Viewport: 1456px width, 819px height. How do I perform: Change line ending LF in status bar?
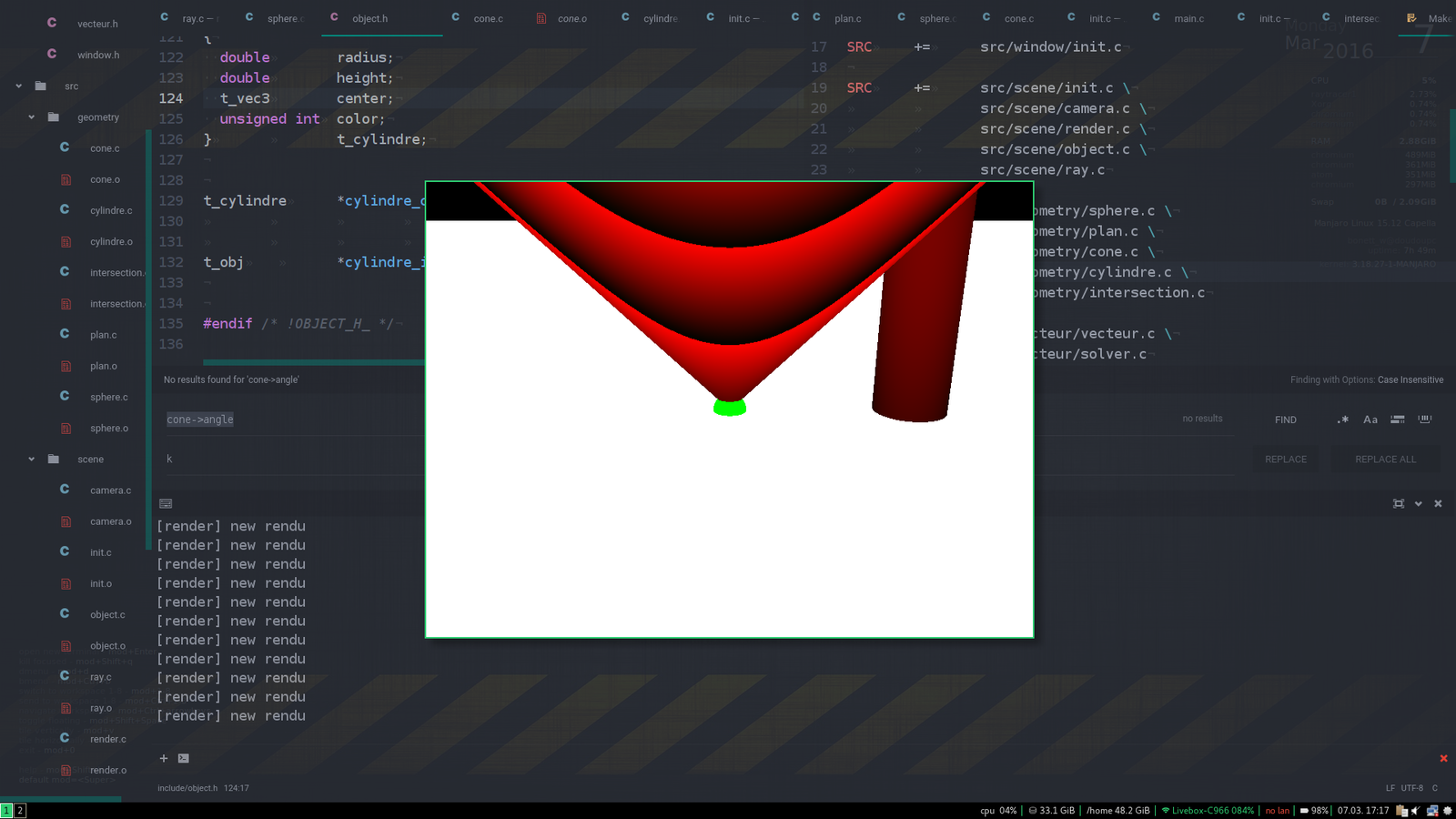click(x=1390, y=788)
